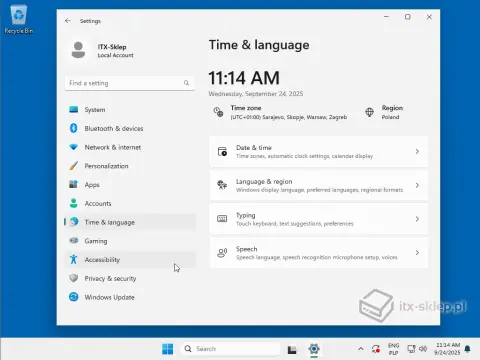Expand Typing settings chevron
This screenshot has width=480, height=360.
pos(417,219)
